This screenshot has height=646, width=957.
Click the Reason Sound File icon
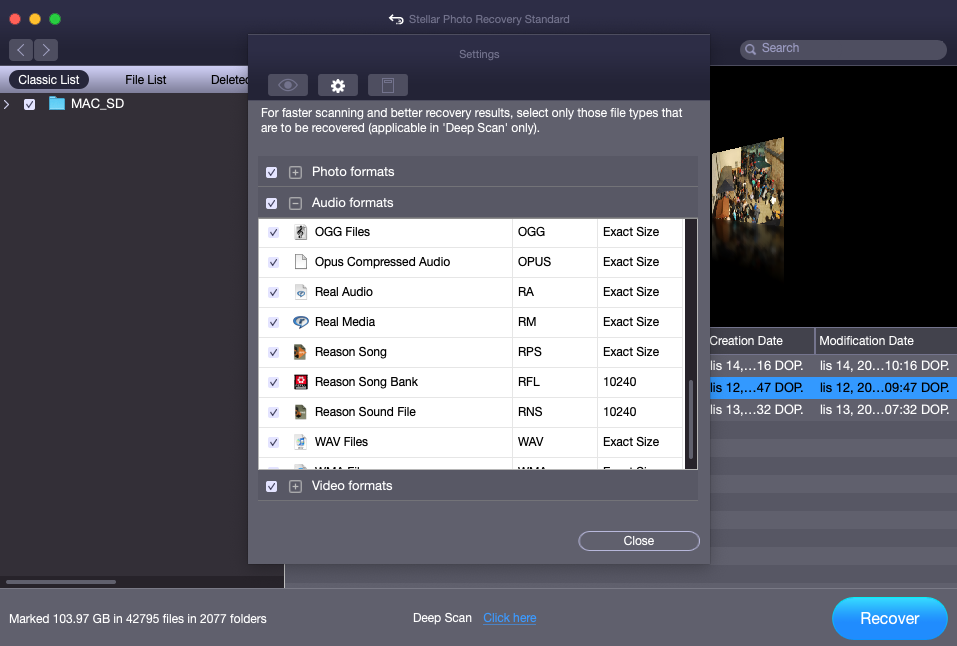(x=300, y=412)
